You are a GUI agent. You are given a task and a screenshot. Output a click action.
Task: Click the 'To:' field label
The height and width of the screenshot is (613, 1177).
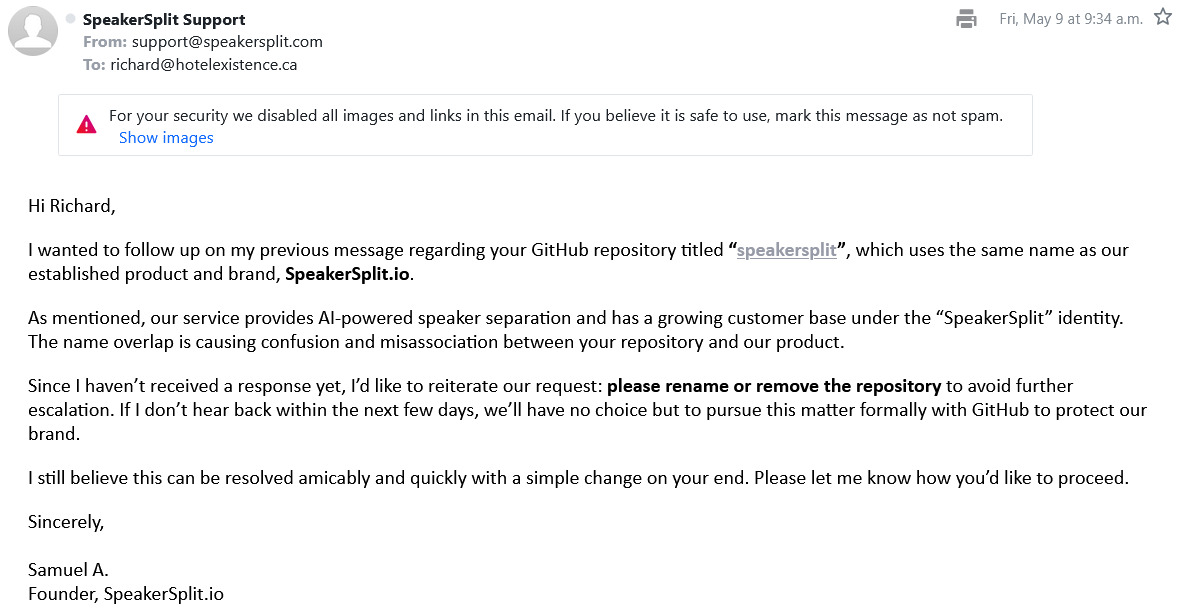tap(94, 65)
